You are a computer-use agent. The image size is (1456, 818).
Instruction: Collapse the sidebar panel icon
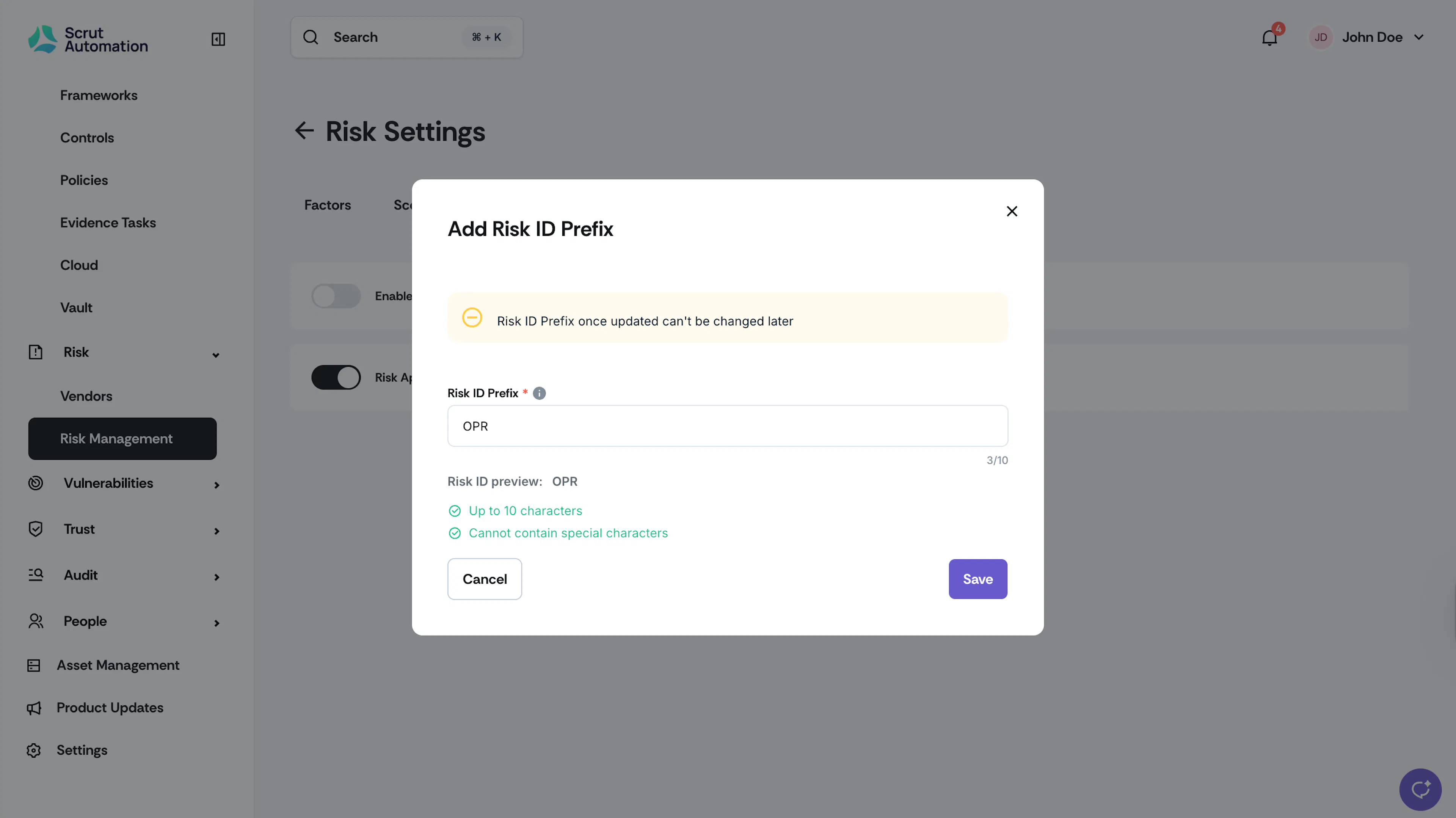pyautogui.click(x=218, y=39)
